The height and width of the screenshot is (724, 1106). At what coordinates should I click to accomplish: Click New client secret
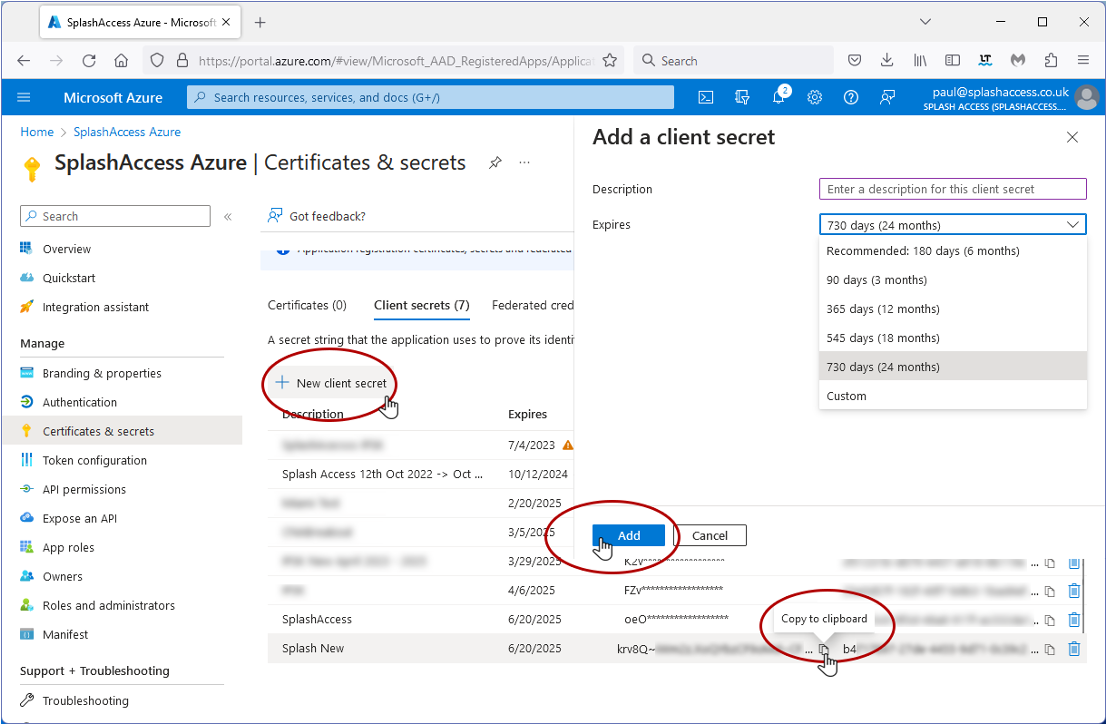point(331,383)
